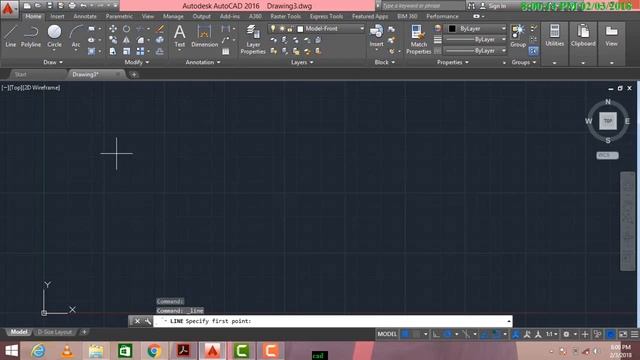Click the Offset tool in Modify panel
This screenshot has height=360, width=640.
pyautogui.click(x=160, y=51)
